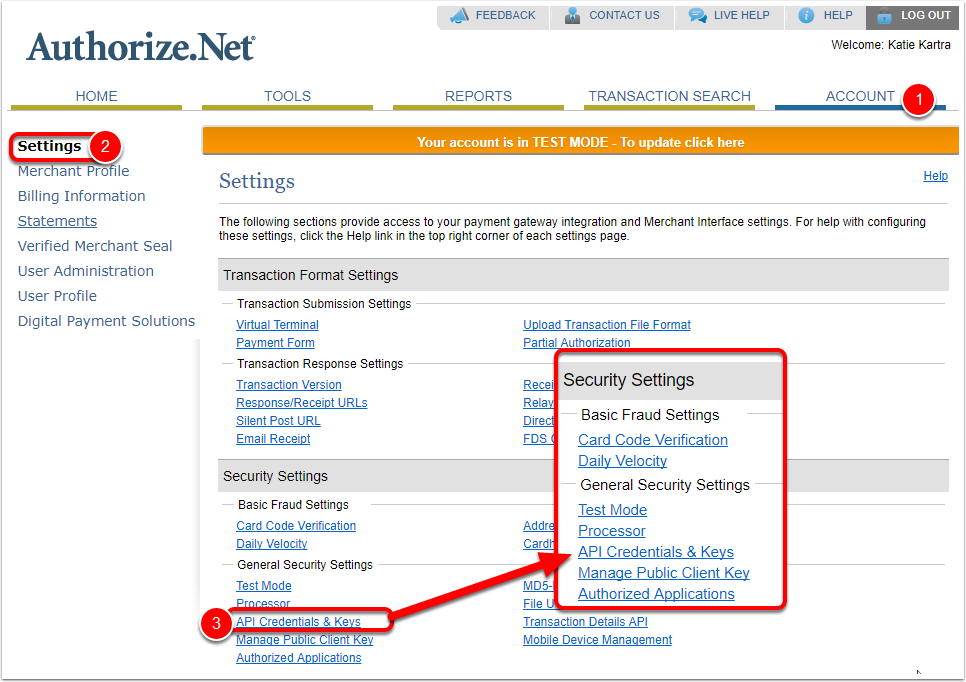This screenshot has height=682, width=966.
Task: Click the Email Receipt link
Action: [x=273, y=439]
